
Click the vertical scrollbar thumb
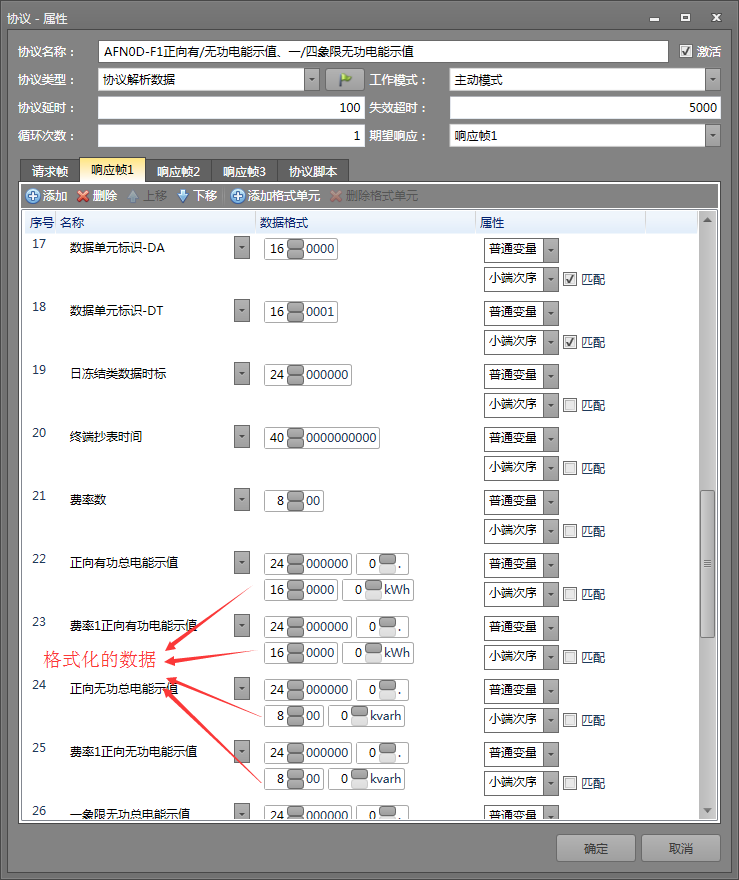[x=707, y=563]
